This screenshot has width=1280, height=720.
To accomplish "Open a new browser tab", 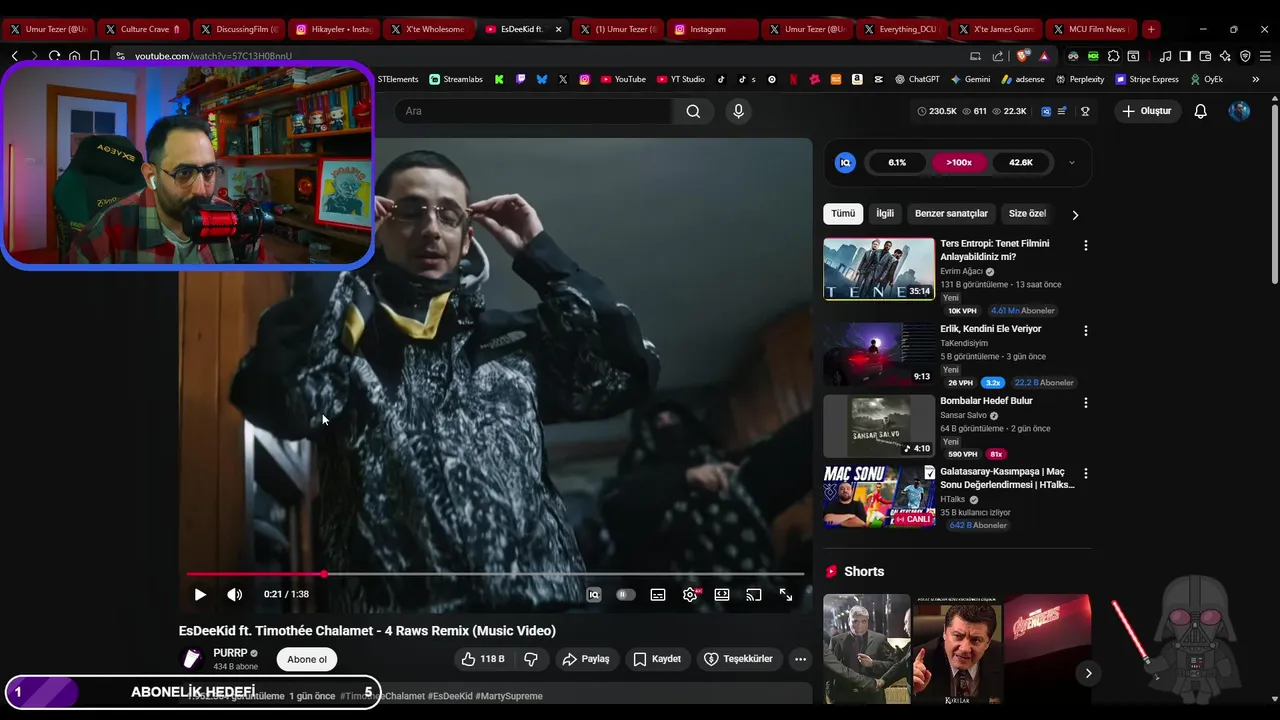I will [1151, 29].
